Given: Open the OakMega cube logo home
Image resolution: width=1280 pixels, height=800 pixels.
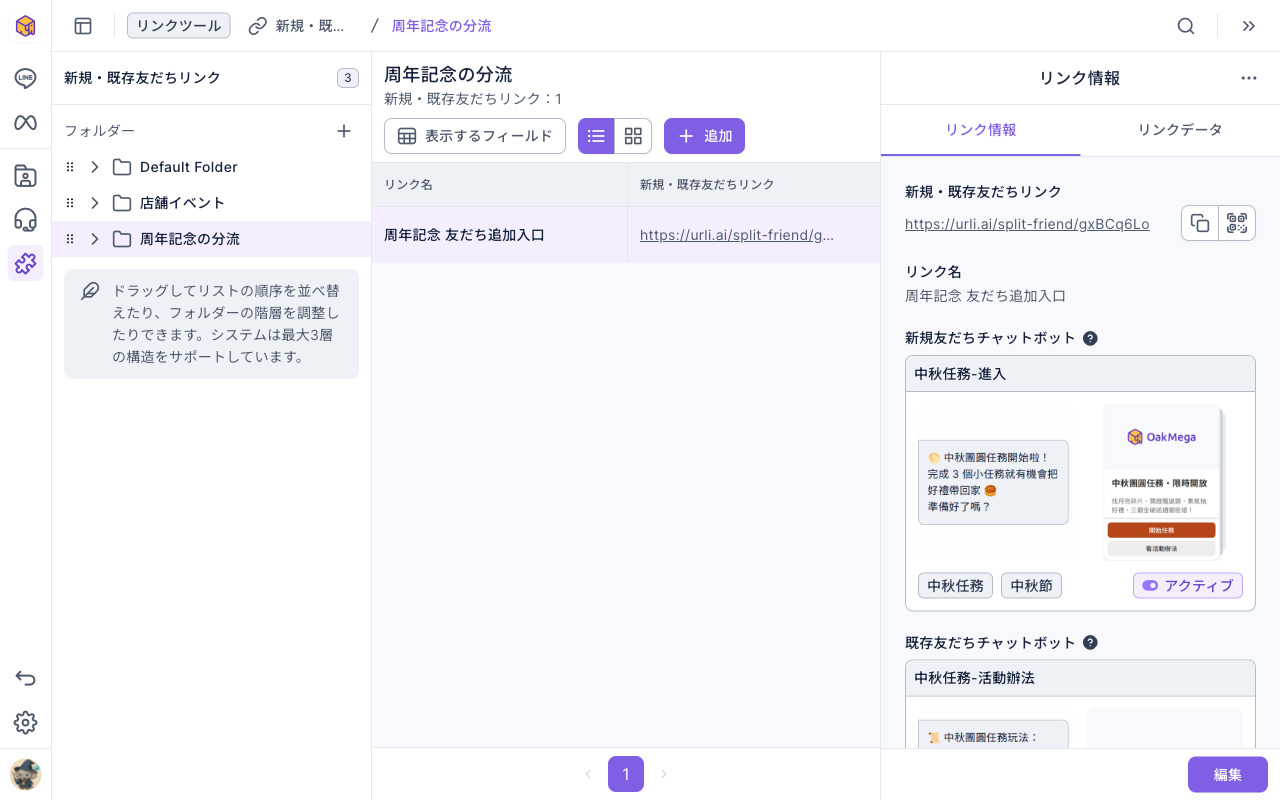Looking at the screenshot, I should (25, 26).
